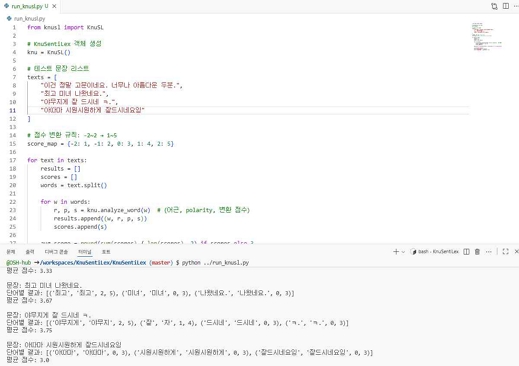
Task: Click the '평균 점수: 3.75' terminal output
Action: pyautogui.click(x=29, y=330)
